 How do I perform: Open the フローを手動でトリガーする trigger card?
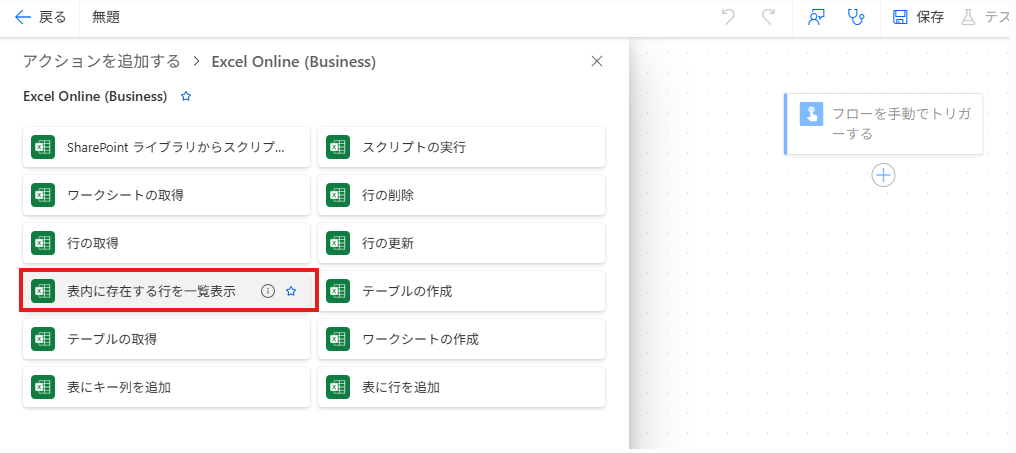point(883,124)
